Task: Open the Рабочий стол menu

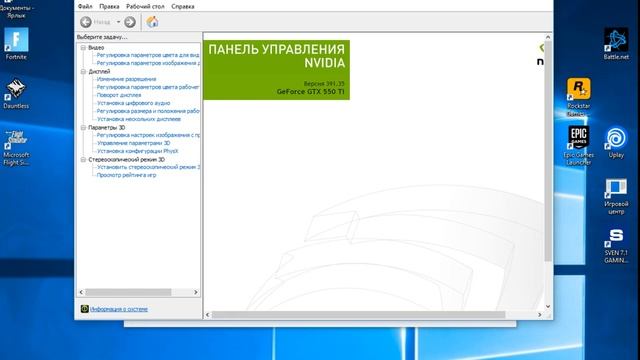Action: (x=145, y=7)
